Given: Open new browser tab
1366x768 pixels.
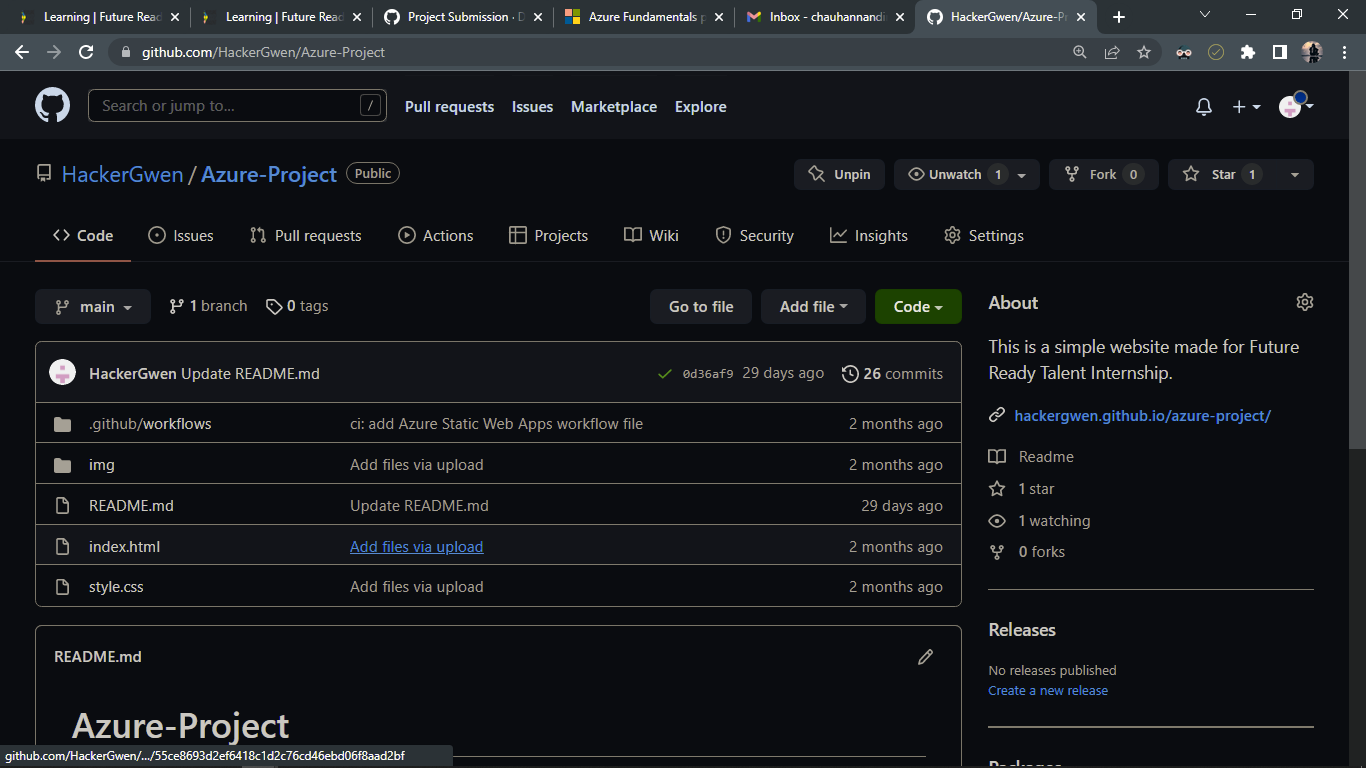Looking at the screenshot, I should (1119, 17).
